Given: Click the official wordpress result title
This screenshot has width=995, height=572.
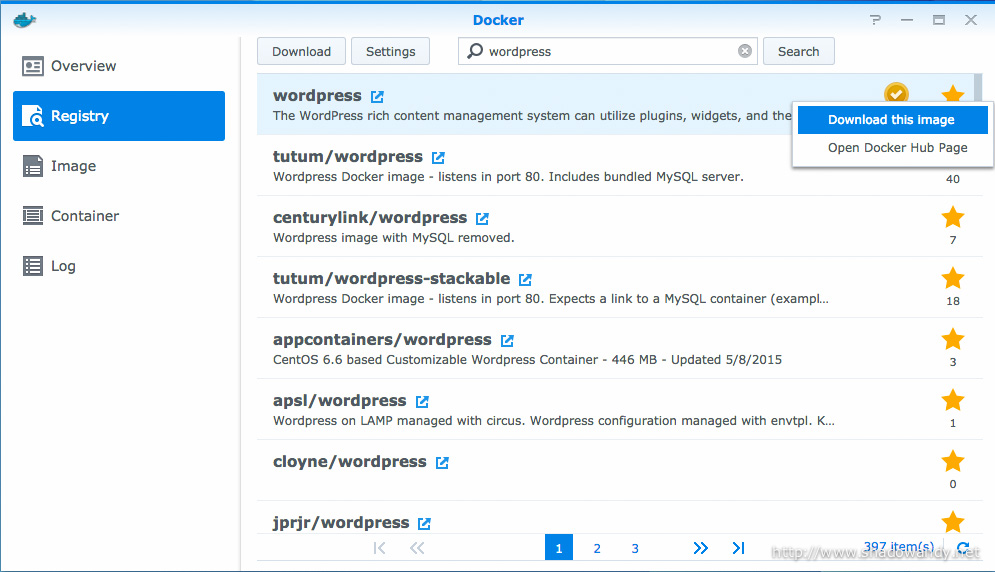Looking at the screenshot, I should tap(317, 95).
